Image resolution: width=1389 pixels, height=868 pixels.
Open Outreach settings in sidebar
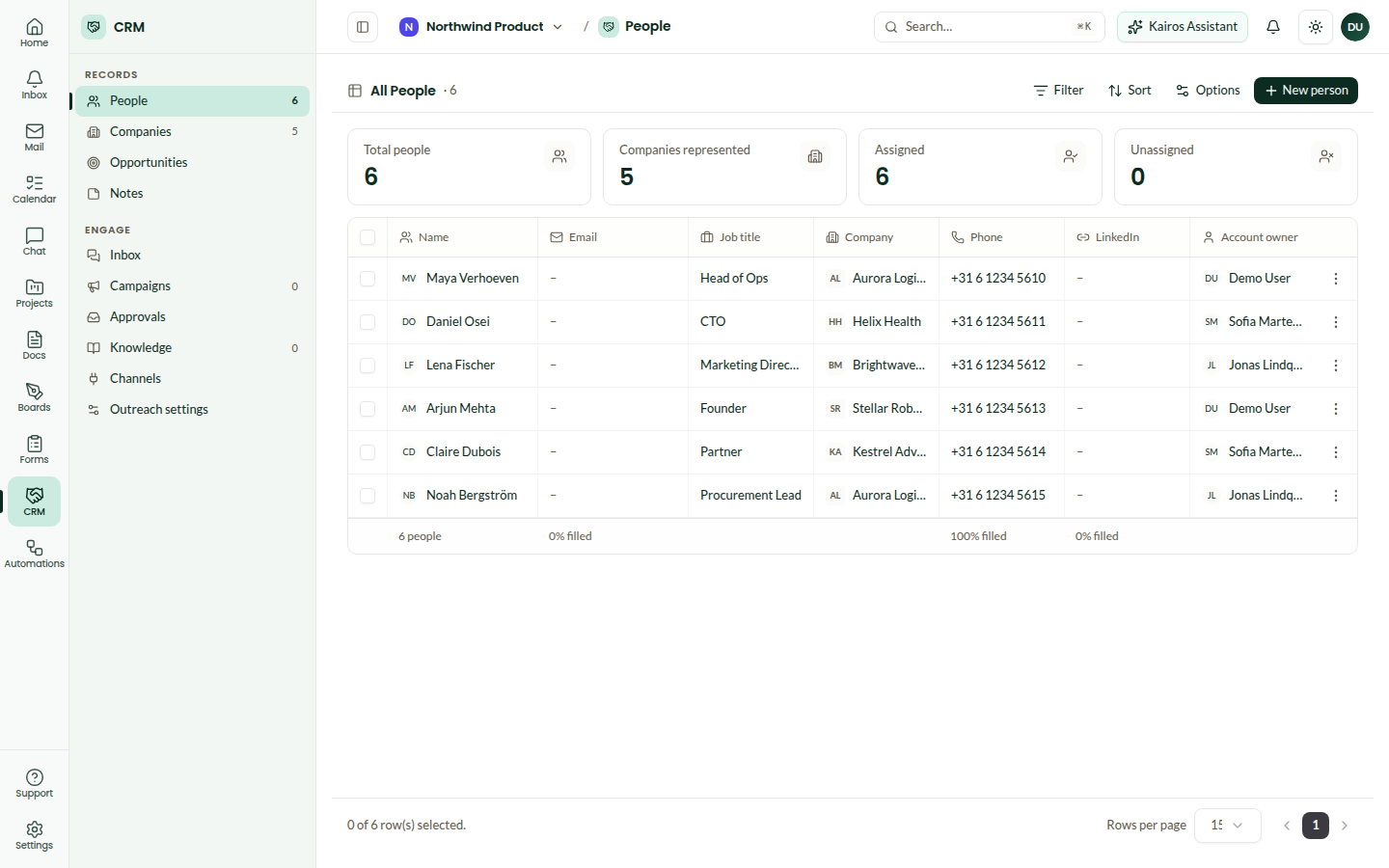click(x=192, y=410)
